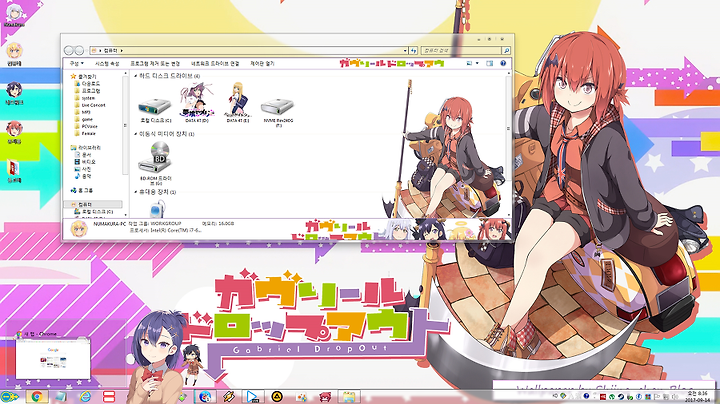
Task: Select 홈 그룹 in the navigation pane
Action: pyautogui.click(x=82, y=190)
